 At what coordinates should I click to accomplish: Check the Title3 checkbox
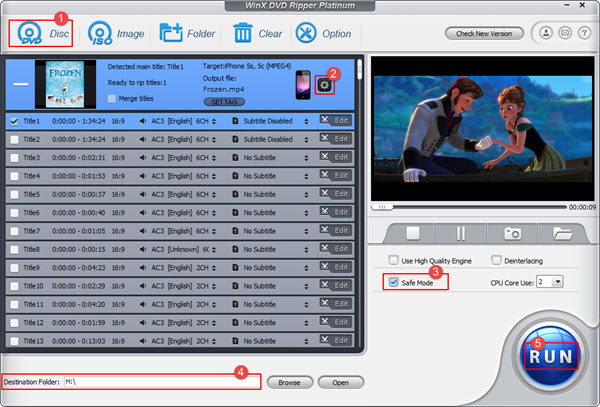[x=14, y=158]
